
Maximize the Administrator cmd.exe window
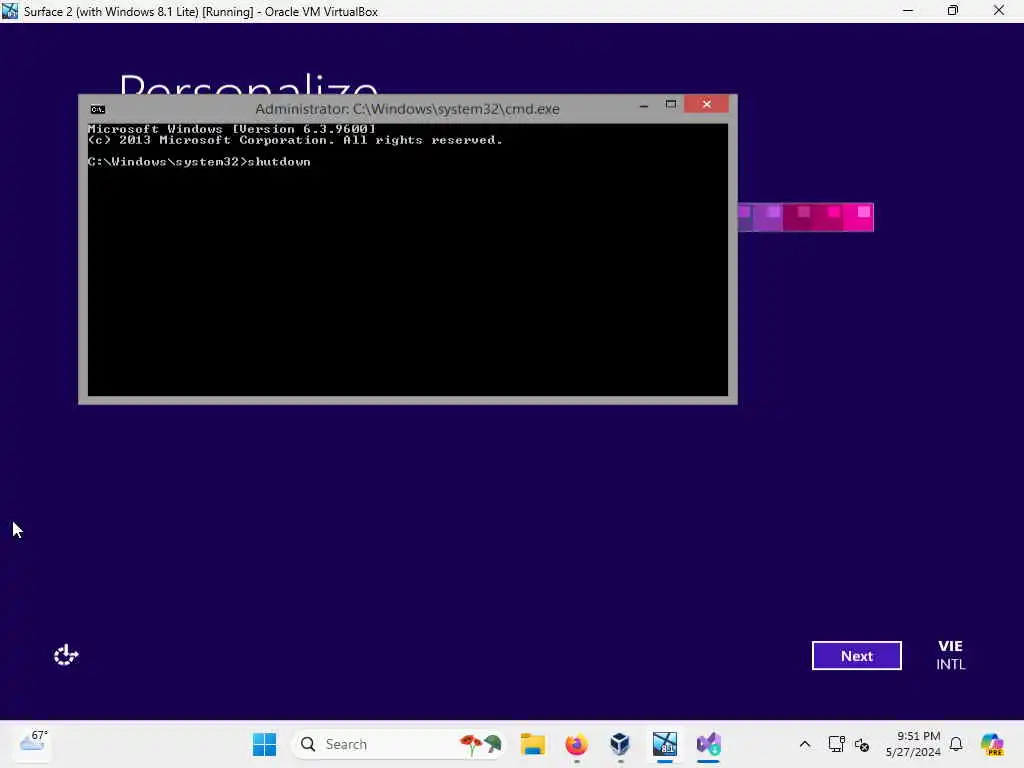671,104
